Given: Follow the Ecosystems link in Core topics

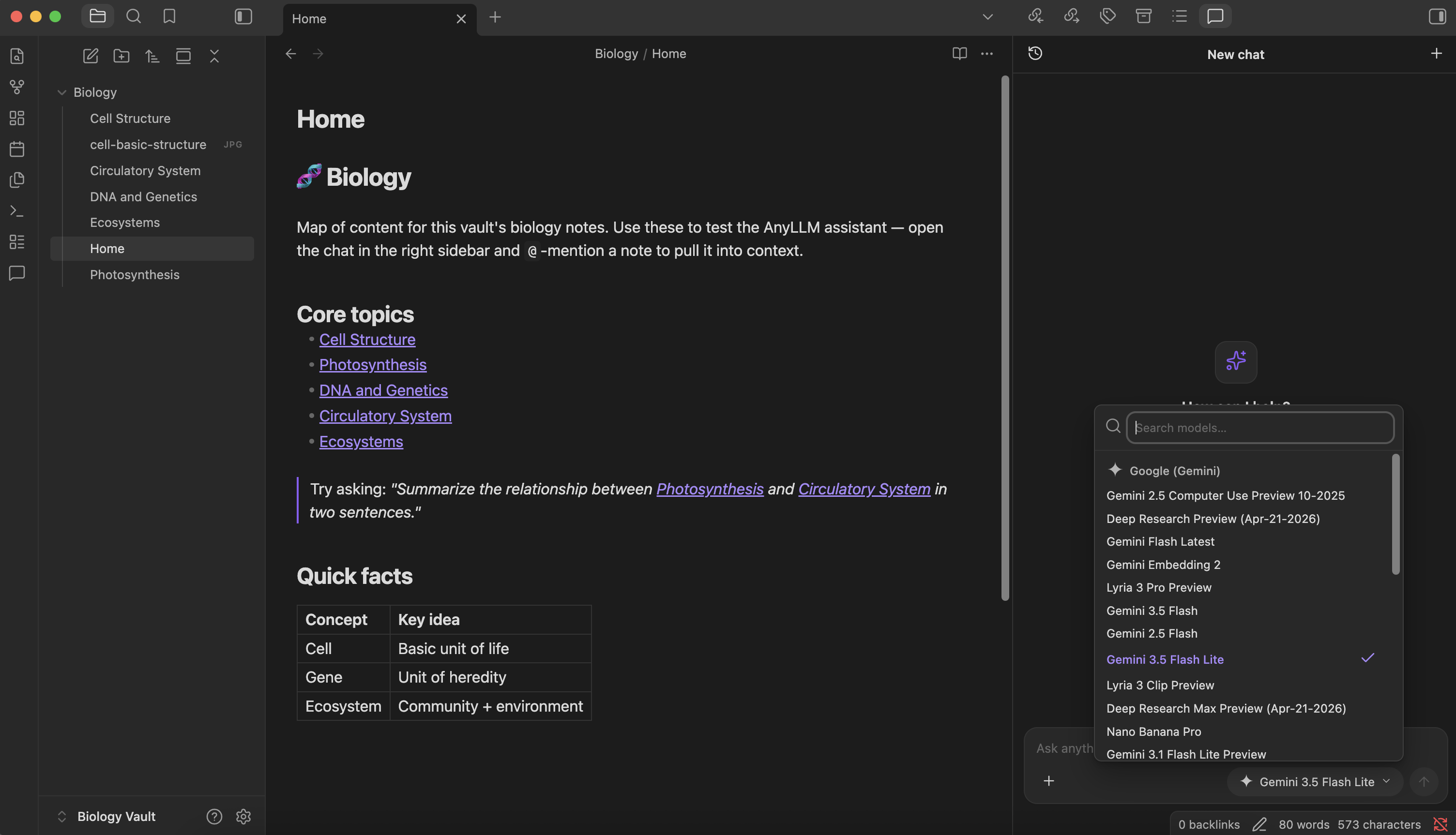Looking at the screenshot, I should [x=361, y=442].
